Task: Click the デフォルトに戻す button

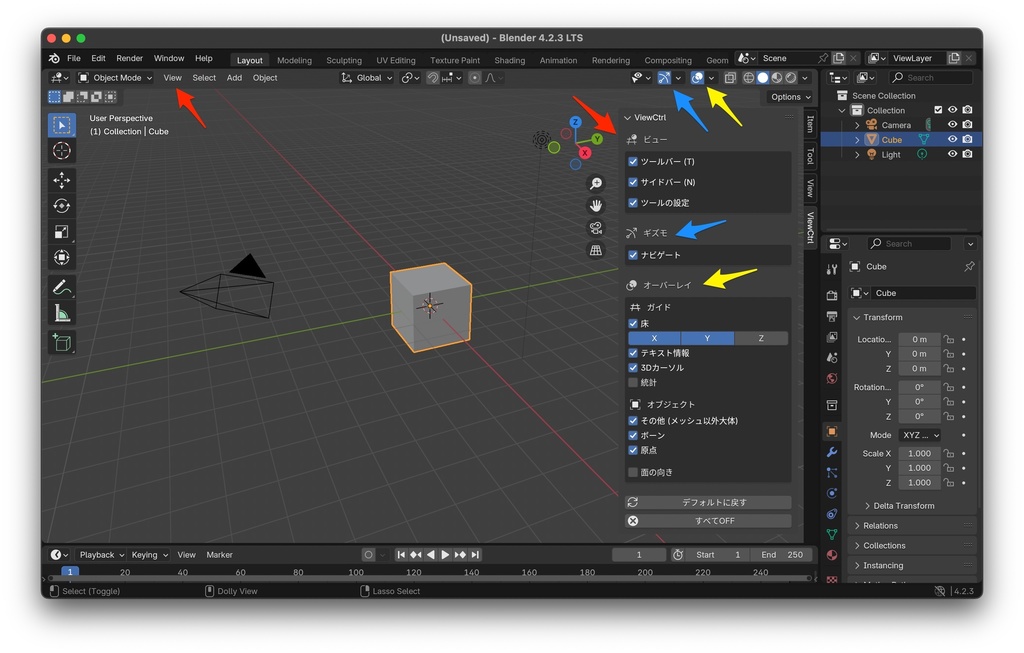Action: [x=707, y=502]
